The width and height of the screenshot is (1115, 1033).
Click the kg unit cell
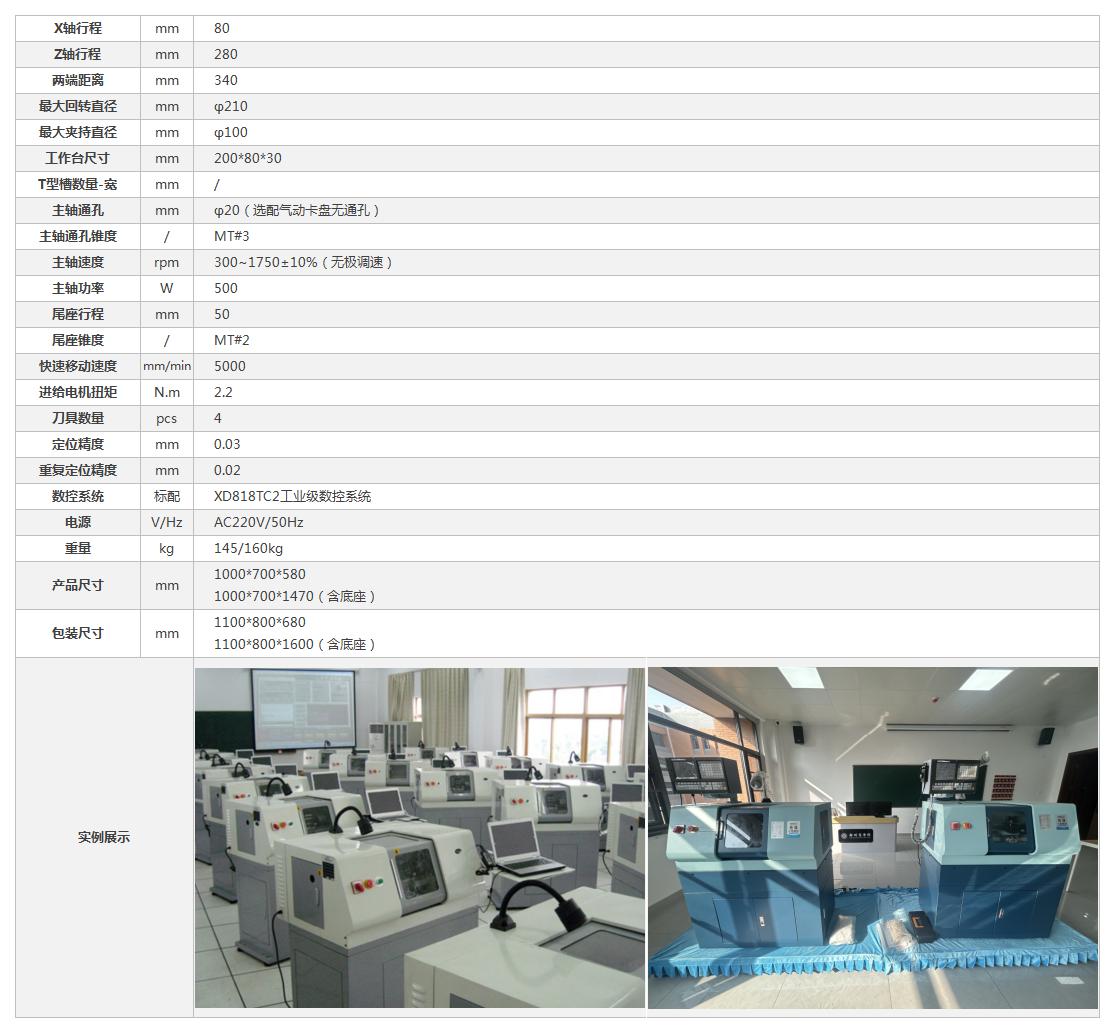(166, 548)
